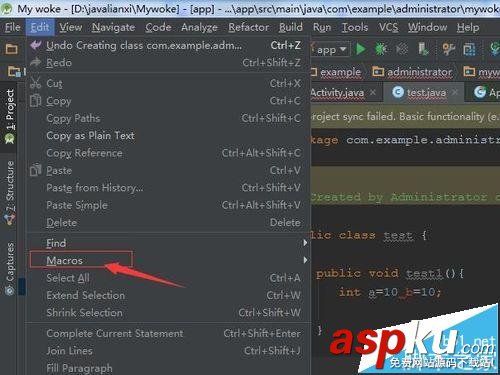This screenshot has height=375, width=500.
Task: Choose Undo Creating class menu entry
Action: 168,45
